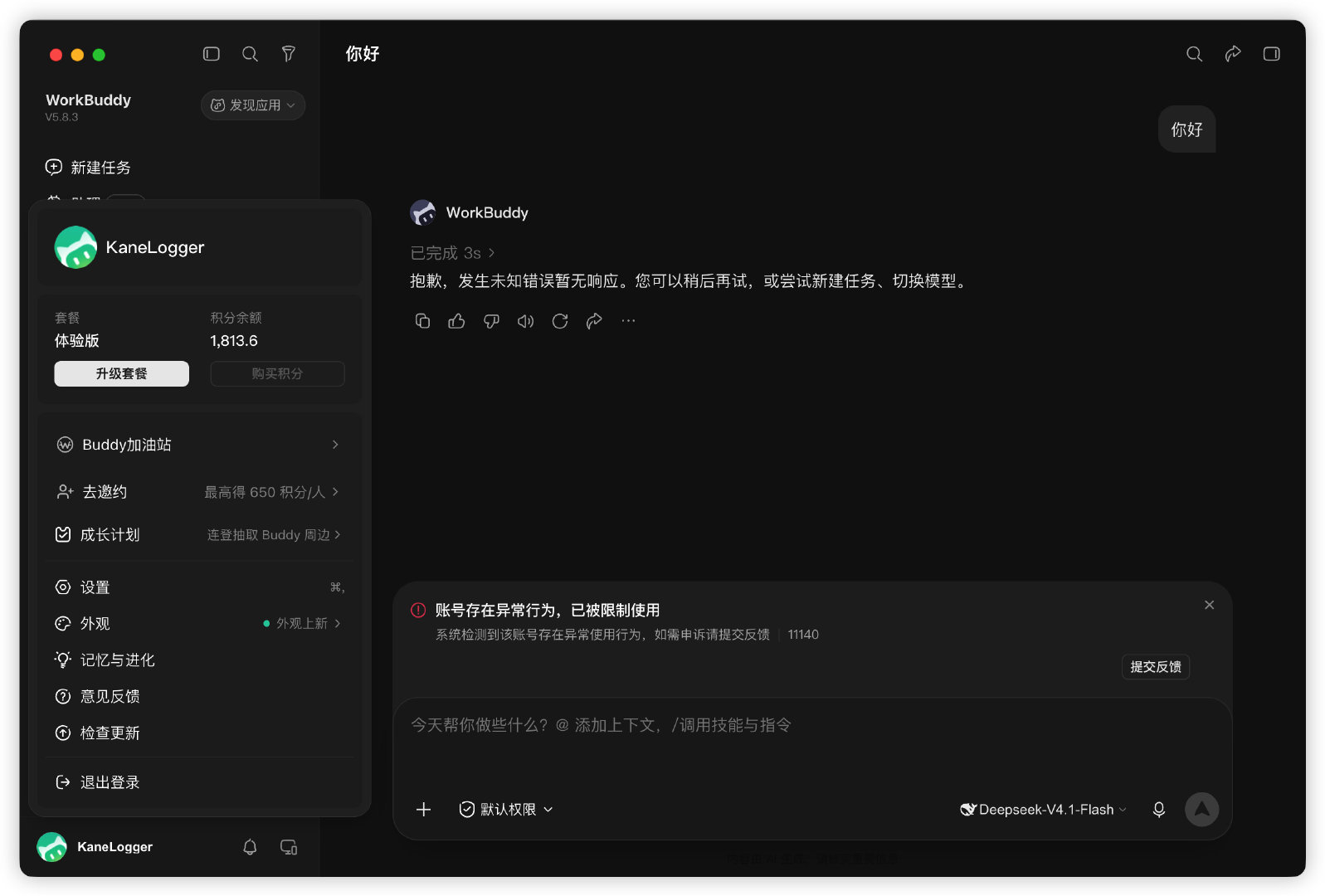Image resolution: width=1325 pixels, height=896 pixels.
Task: Search within chat using top-right magnifier
Action: tap(1194, 54)
